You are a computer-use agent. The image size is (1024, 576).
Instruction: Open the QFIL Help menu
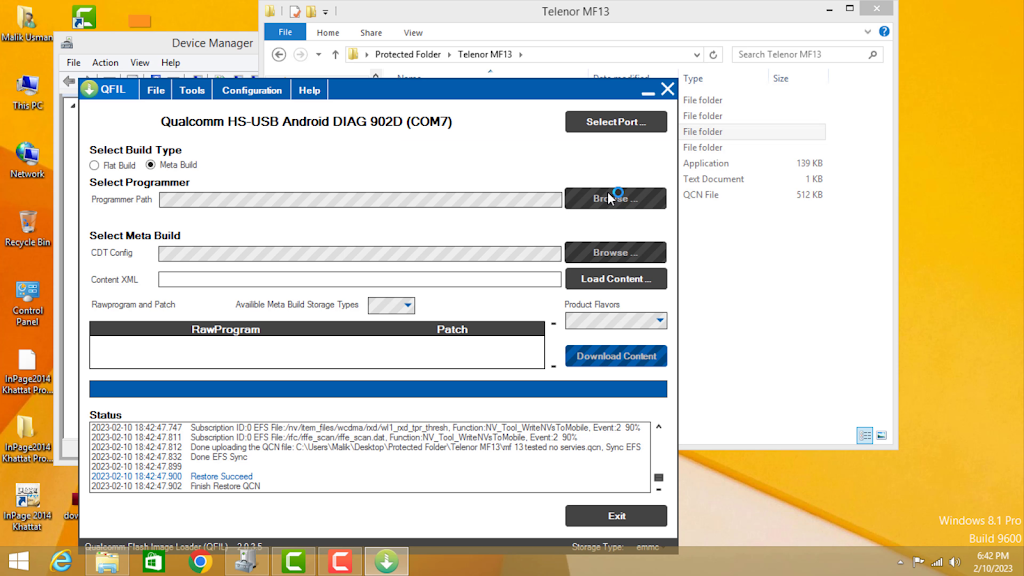pos(310,90)
